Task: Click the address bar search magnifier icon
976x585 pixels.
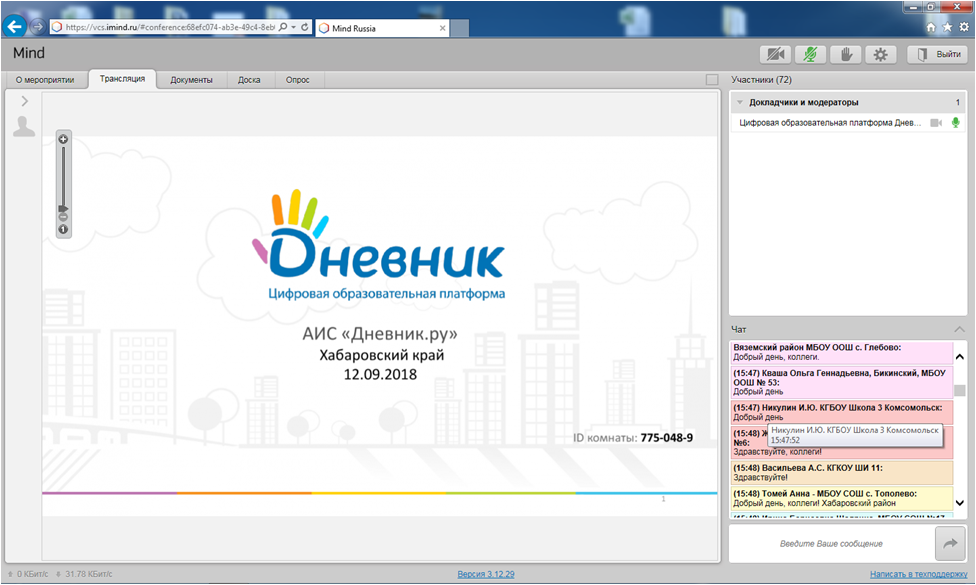Action: point(283,27)
